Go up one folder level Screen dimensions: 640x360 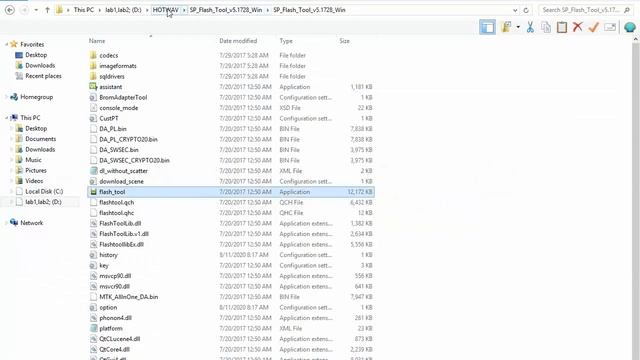pyautogui.click(x=47, y=10)
